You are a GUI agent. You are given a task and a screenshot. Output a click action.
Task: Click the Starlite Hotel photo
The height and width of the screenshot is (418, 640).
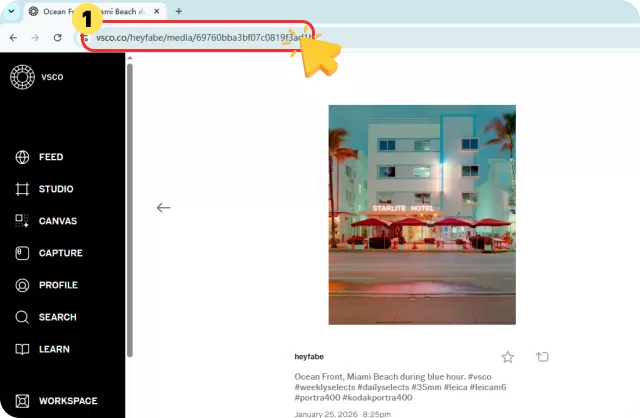tap(422, 215)
